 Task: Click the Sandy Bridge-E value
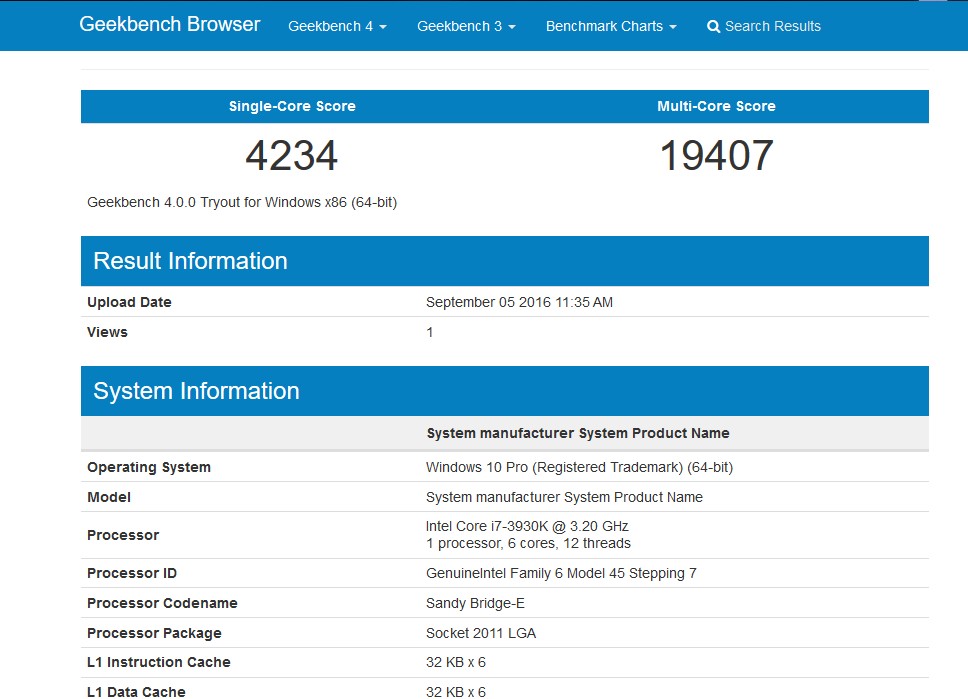tap(475, 603)
